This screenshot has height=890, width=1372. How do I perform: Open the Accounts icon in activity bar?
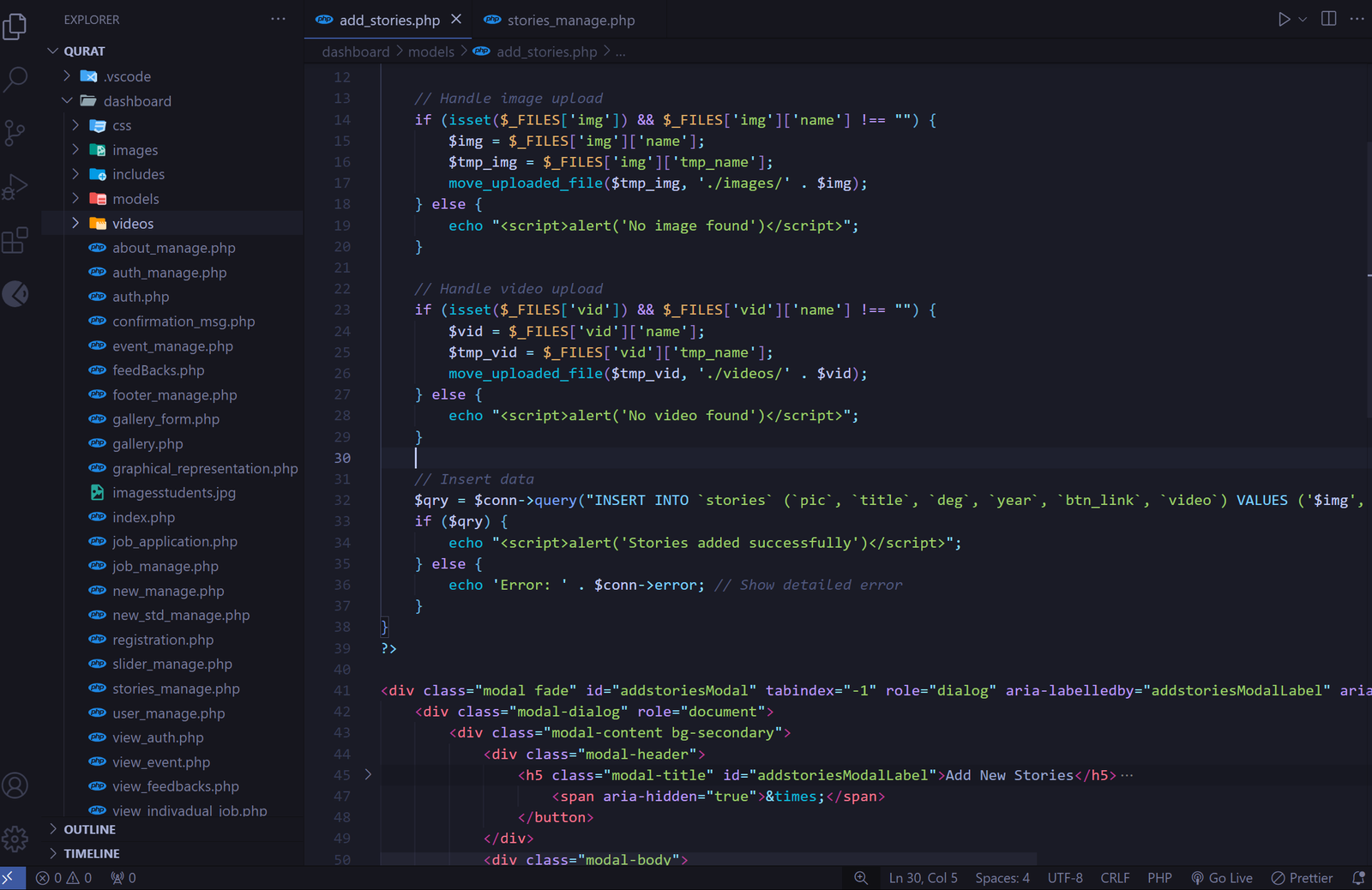(15, 785)
